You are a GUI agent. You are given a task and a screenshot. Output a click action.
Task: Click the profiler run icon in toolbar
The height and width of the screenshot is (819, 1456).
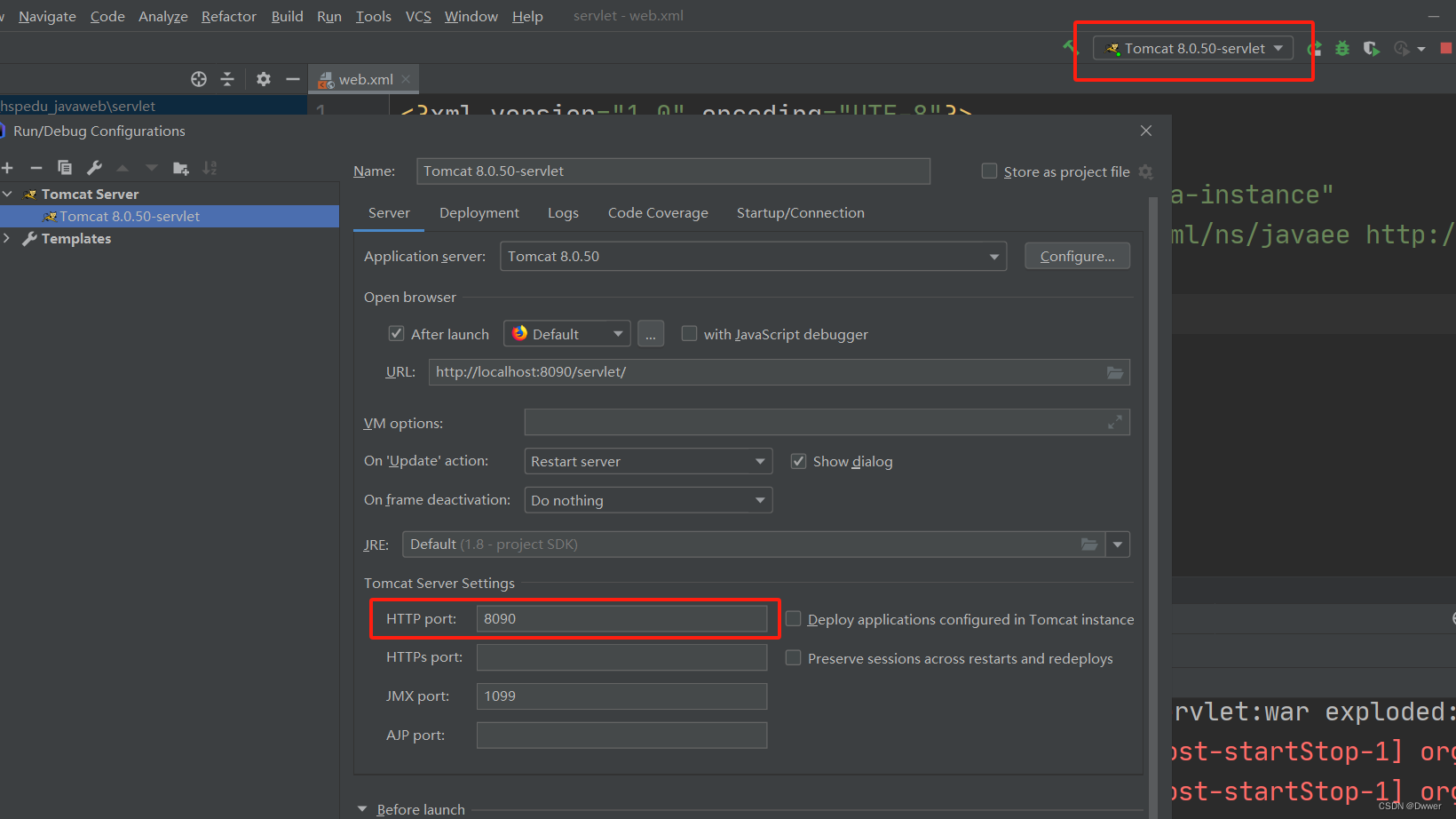coord(1402,48)
